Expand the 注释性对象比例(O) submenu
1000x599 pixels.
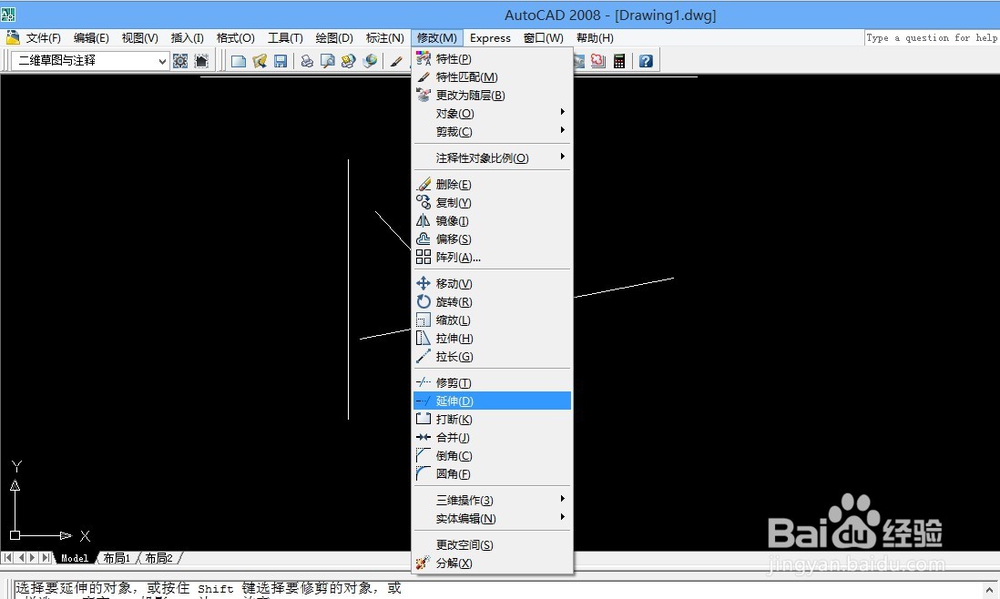pos(492,158)
